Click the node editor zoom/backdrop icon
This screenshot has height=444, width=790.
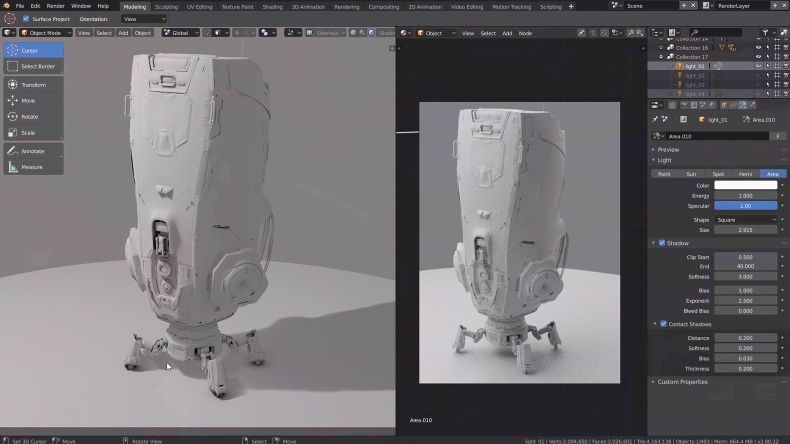[631, 33]
